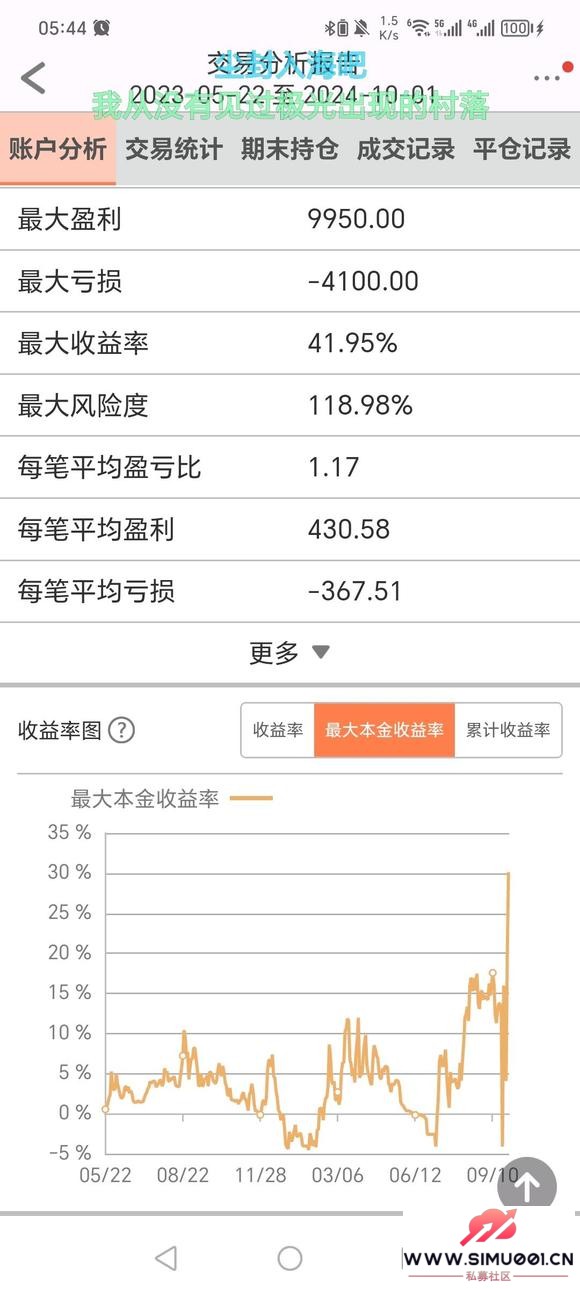Tap the peak point on the yield chart

pos(509,873)
